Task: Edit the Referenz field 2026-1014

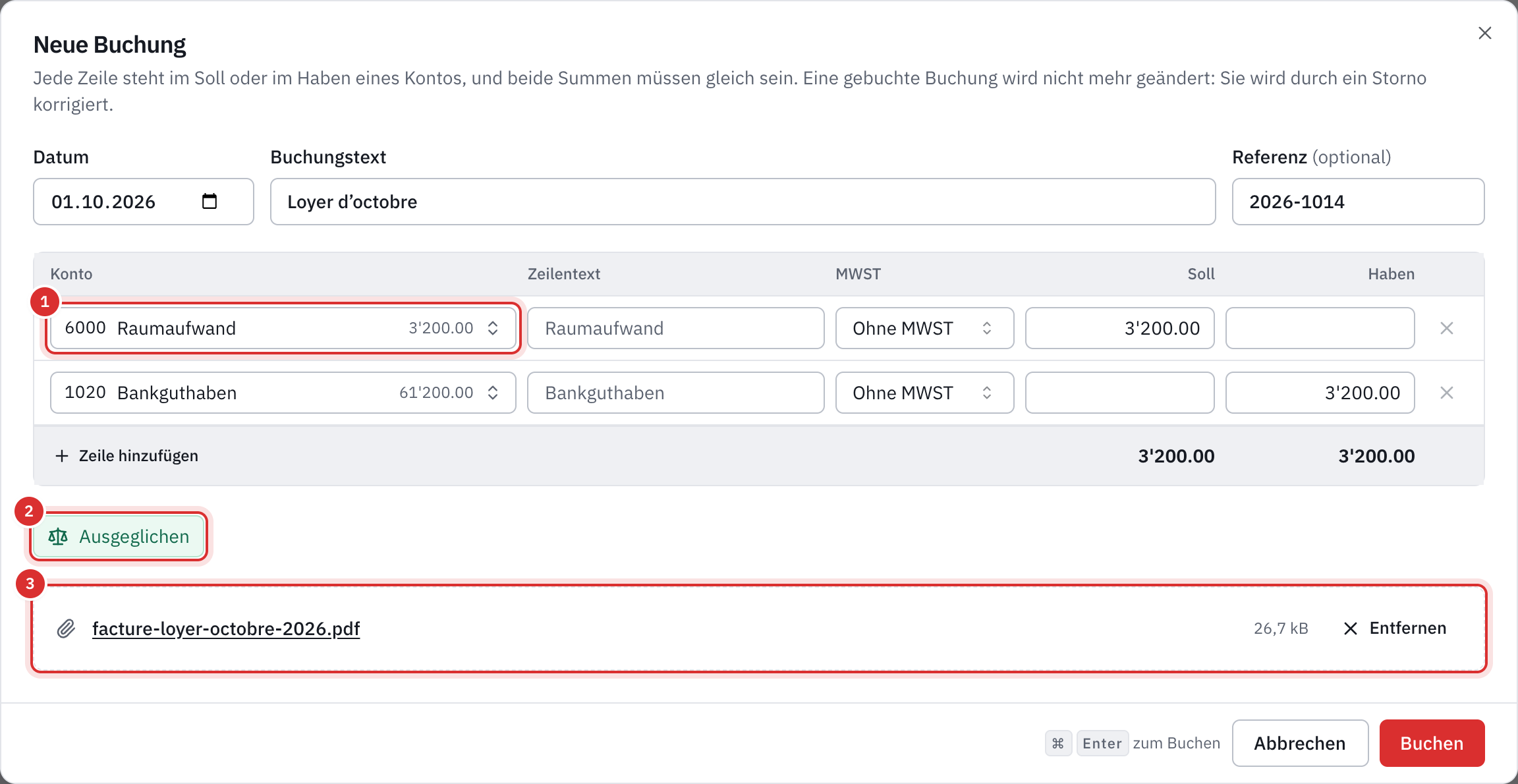Action: (x=1358, y=202)
